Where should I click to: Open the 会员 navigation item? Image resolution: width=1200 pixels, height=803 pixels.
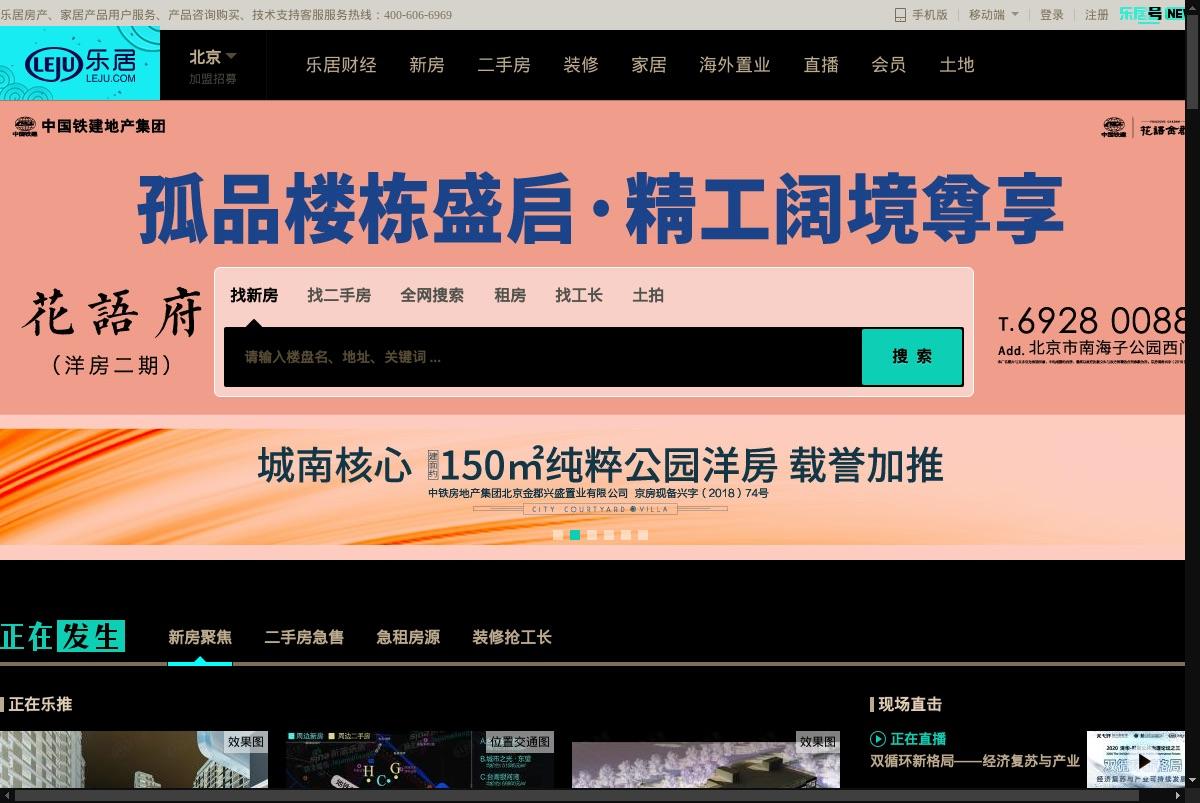[889, 65]
